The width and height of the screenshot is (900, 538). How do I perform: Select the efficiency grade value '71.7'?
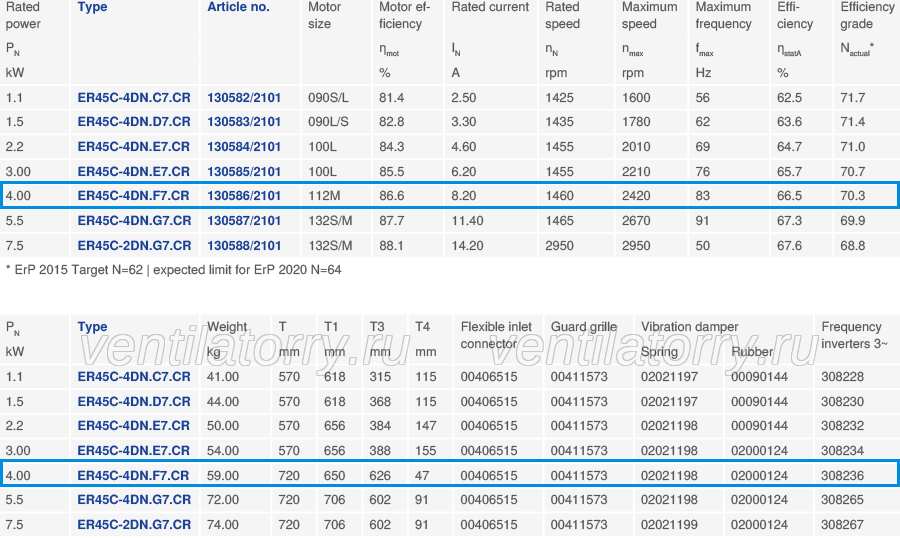coord(852,98)
